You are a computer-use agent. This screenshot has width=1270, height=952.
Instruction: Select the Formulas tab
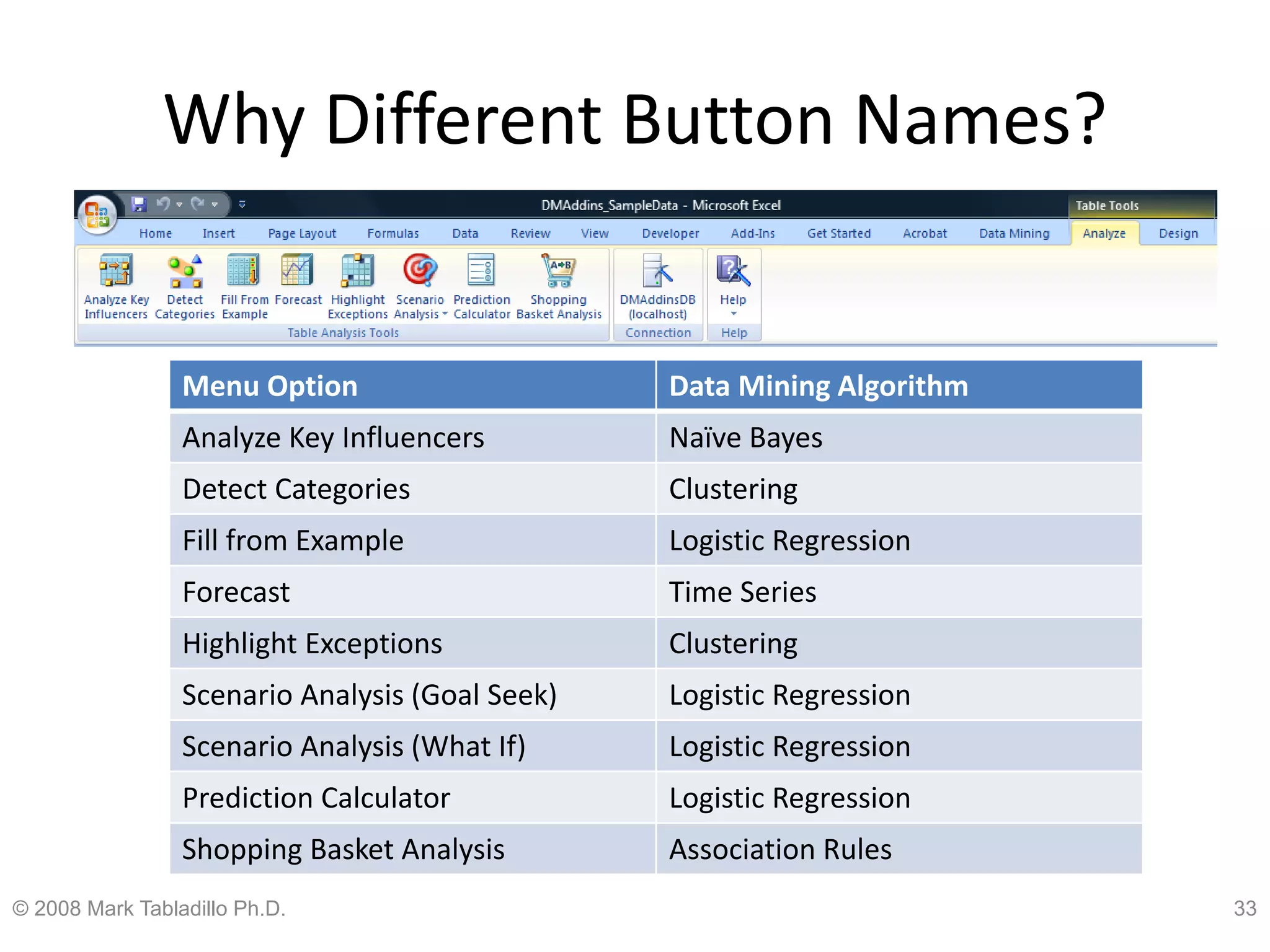(393, 234)
